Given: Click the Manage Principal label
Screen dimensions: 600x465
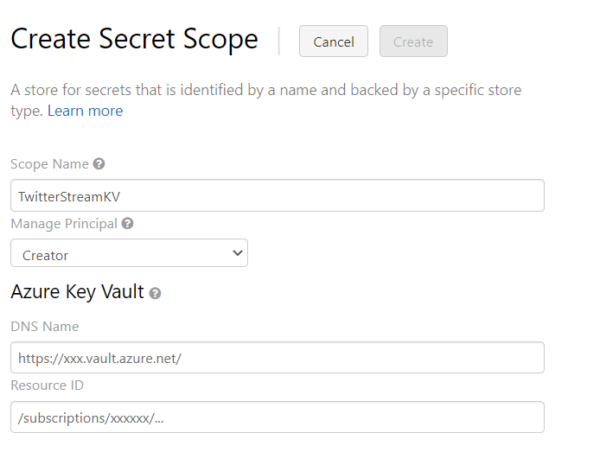Looking at the screenshot, I should tap(63, 223).
